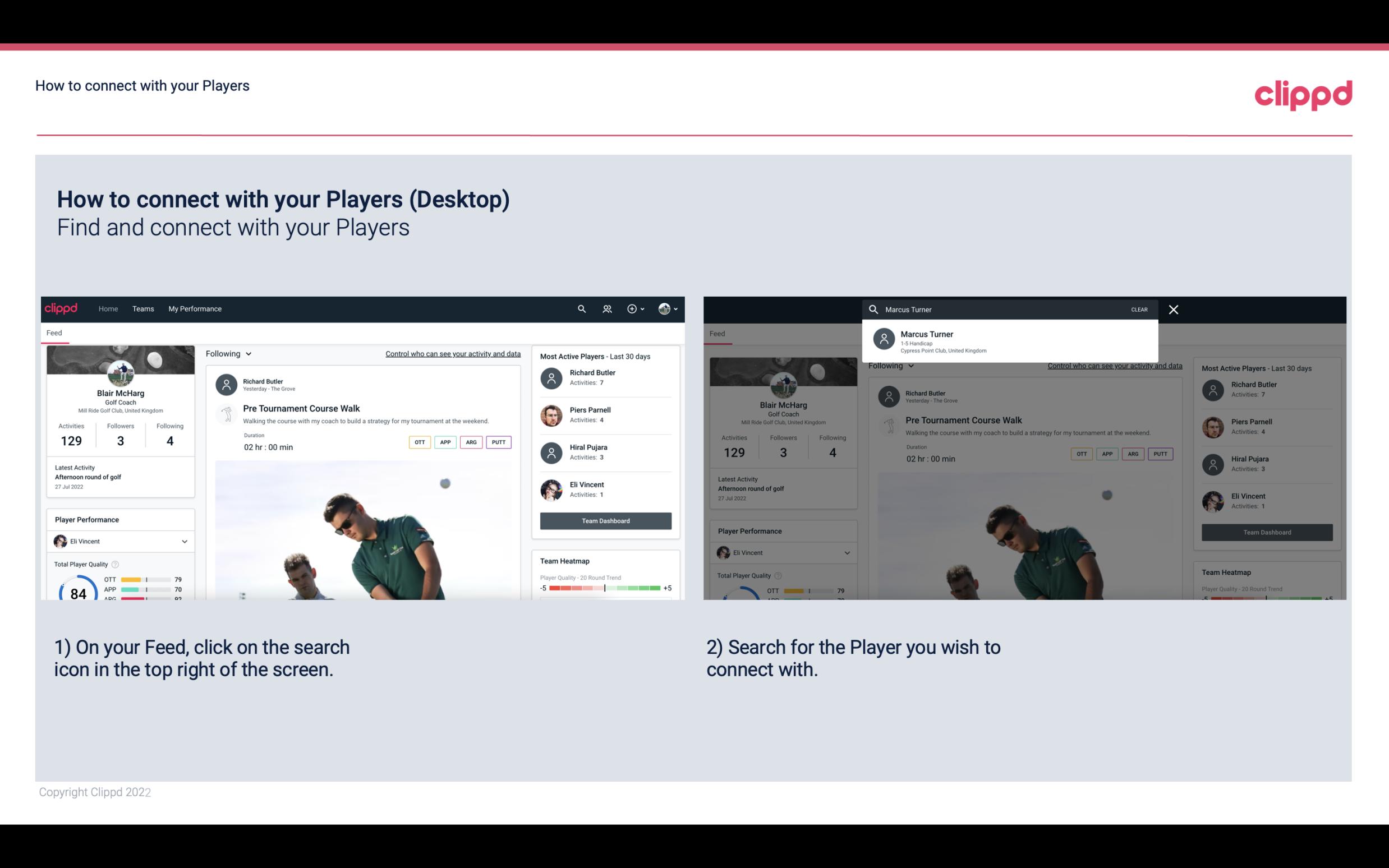This screenshot has width=1389, height=868.
Task: Click the OTT performance category icon
Action: [x=418, y=442]
